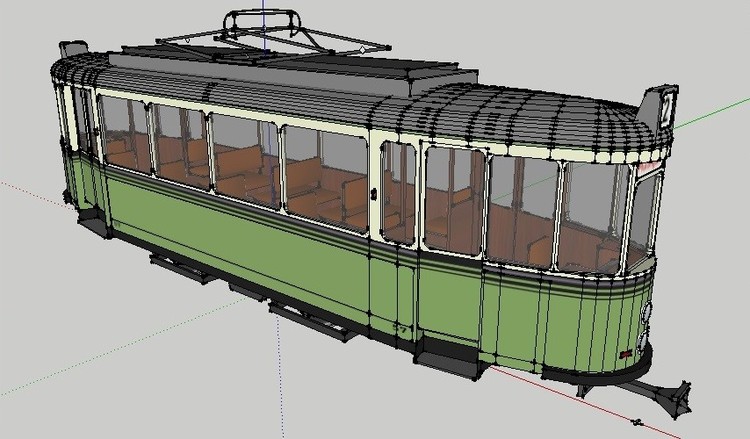Click the curved front windshield pane
The height and width of the screenshot is (439, 750).
click(x=644, y=219)
